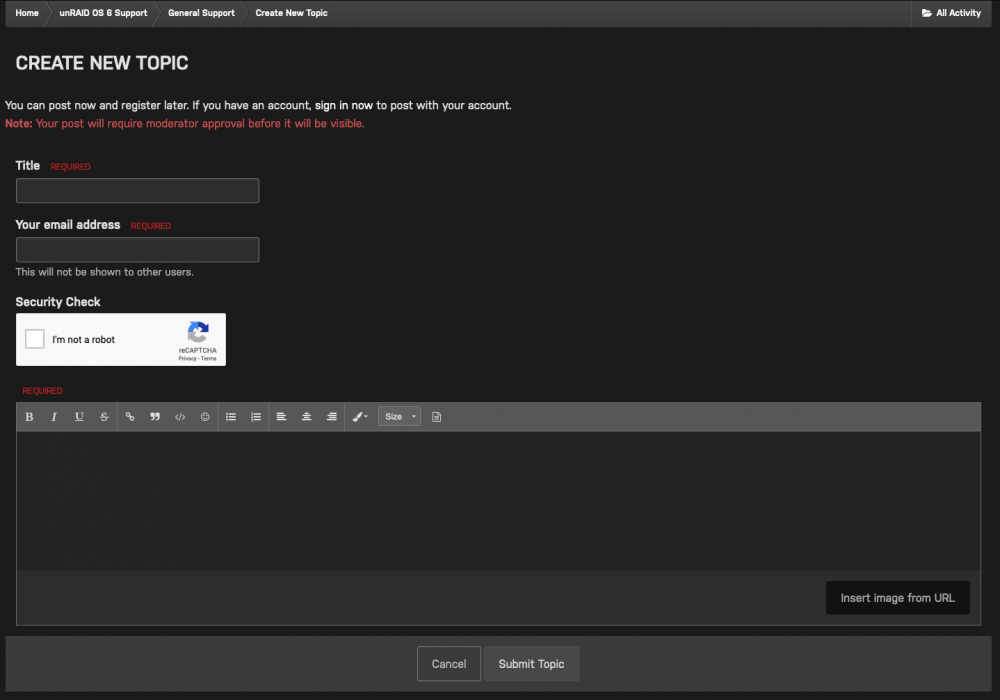
Task: Toggle bold formatting in editor toolbar
Action: point(29,417)
